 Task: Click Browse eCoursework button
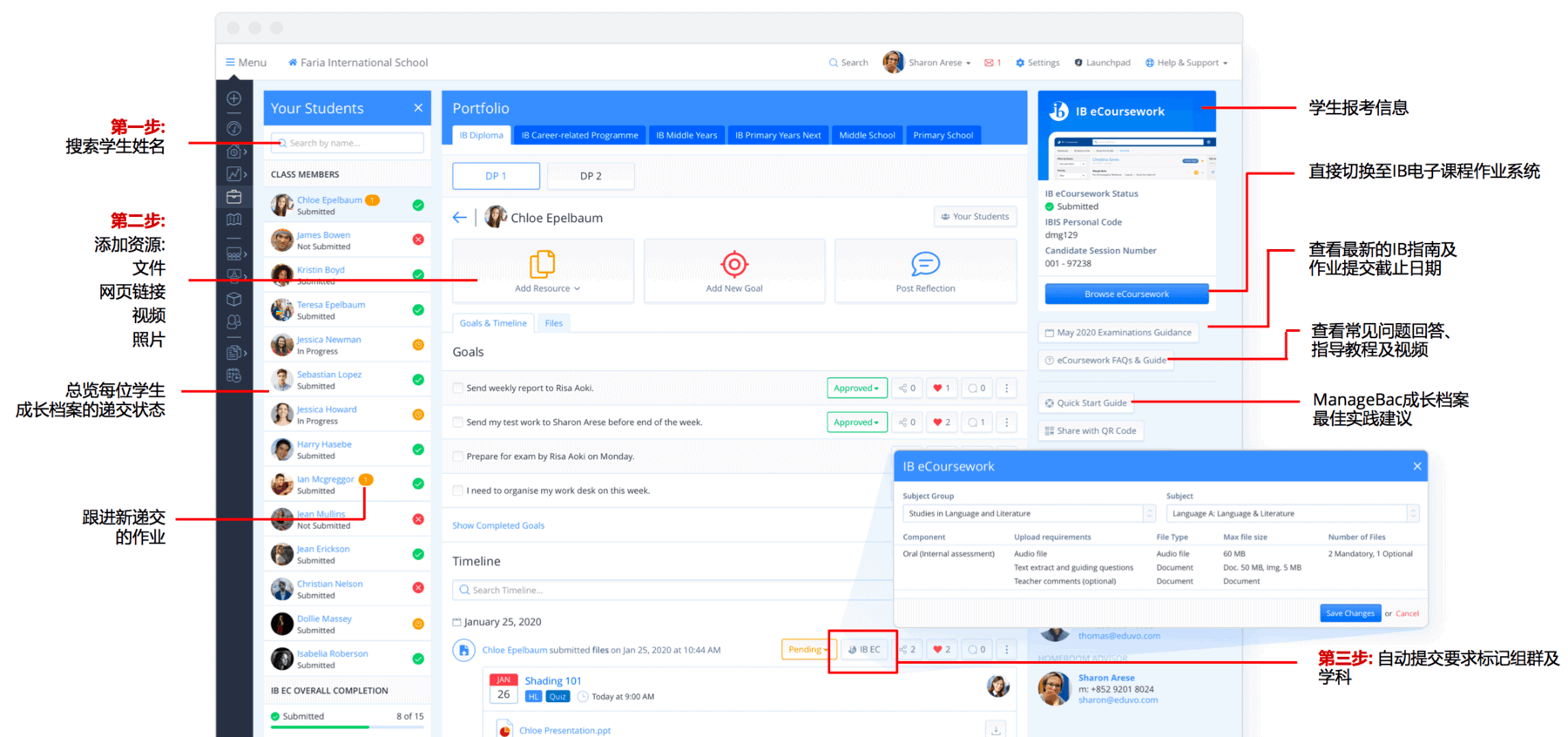(x=1126, y=294)
